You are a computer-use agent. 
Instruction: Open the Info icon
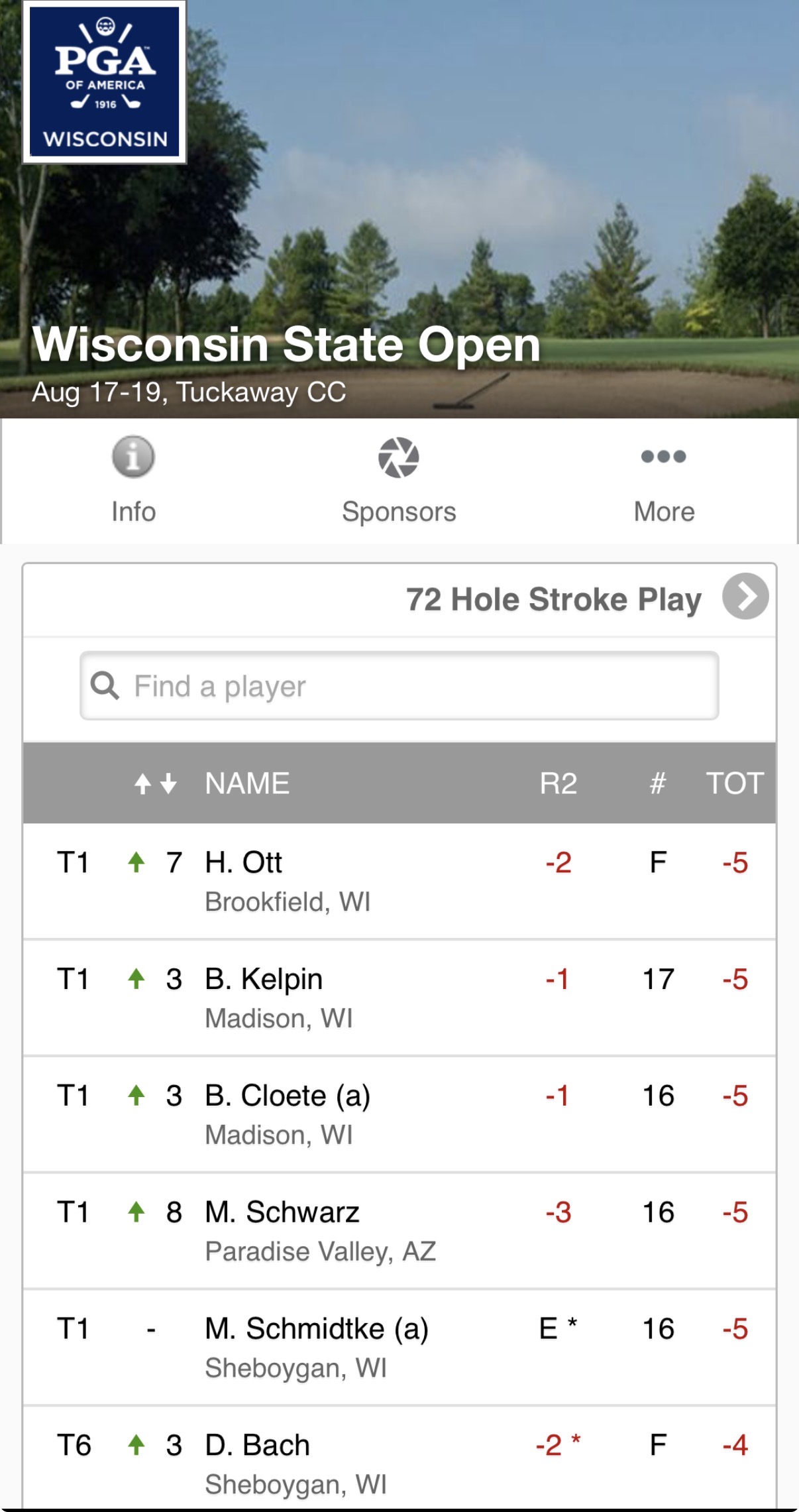133,457
